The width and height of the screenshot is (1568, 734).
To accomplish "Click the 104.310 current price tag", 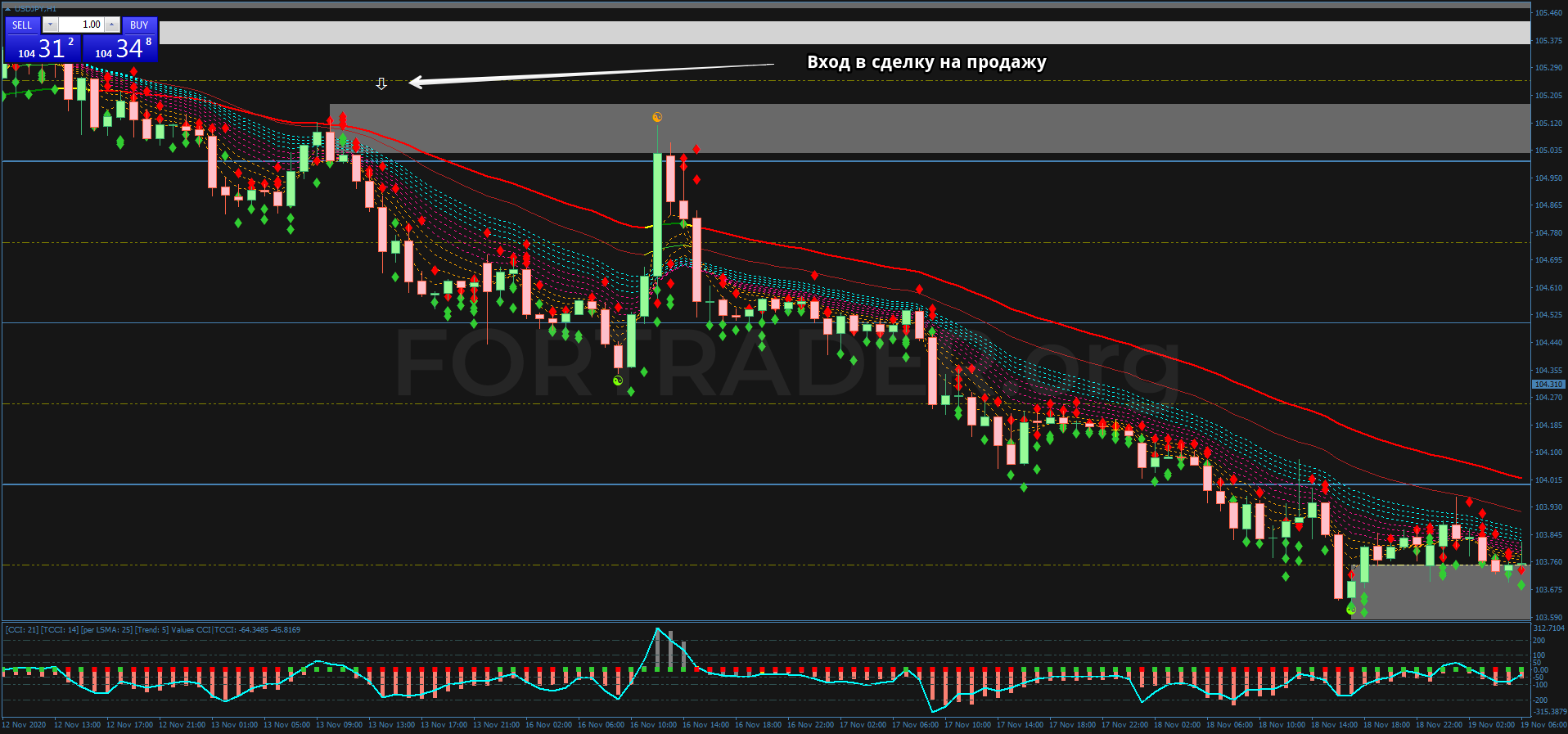I will (x=1548, y=384).
